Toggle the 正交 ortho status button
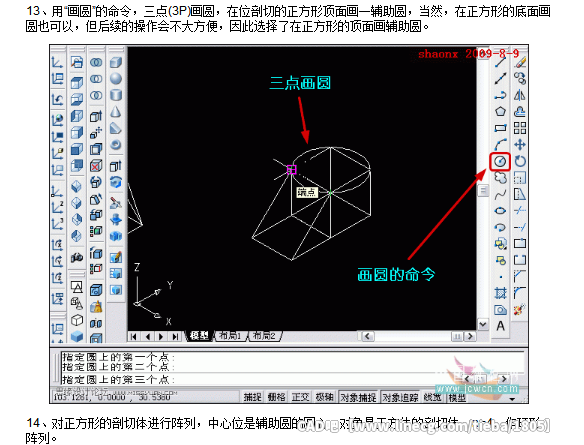The width and height of the screenshot is (584, 445). coord(300,397)
